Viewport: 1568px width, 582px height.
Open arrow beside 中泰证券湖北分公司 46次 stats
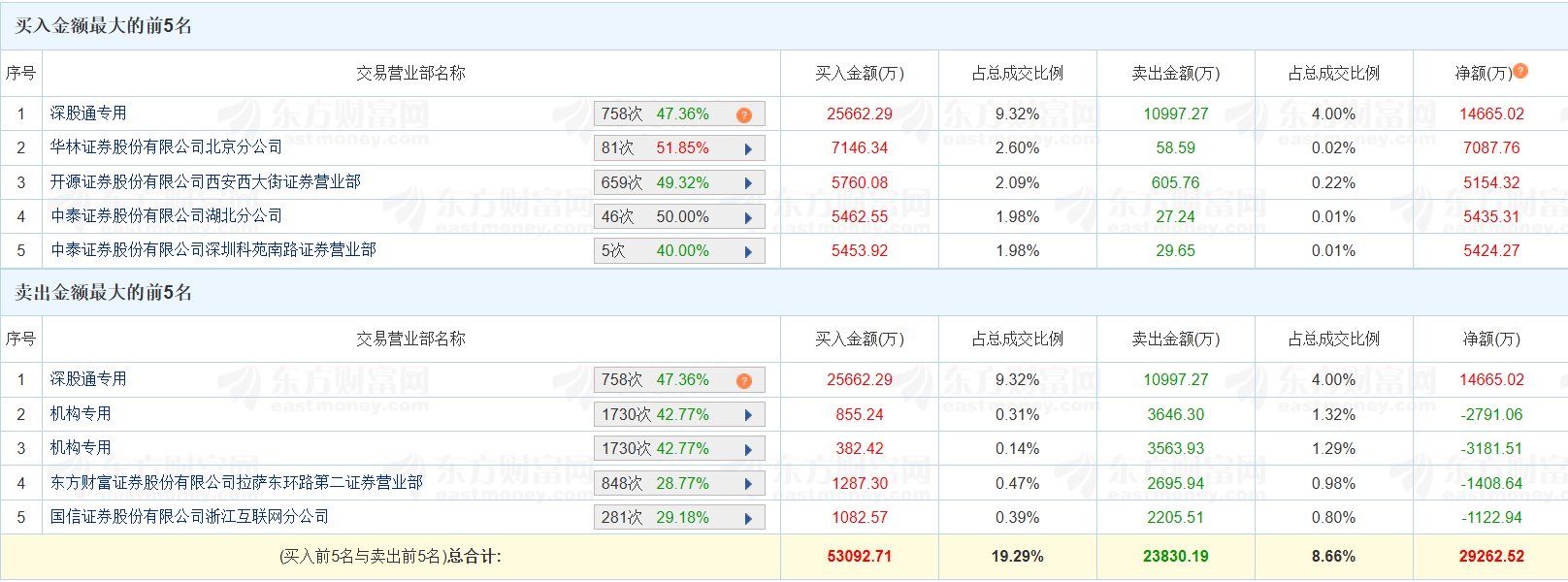click(748, 218)
